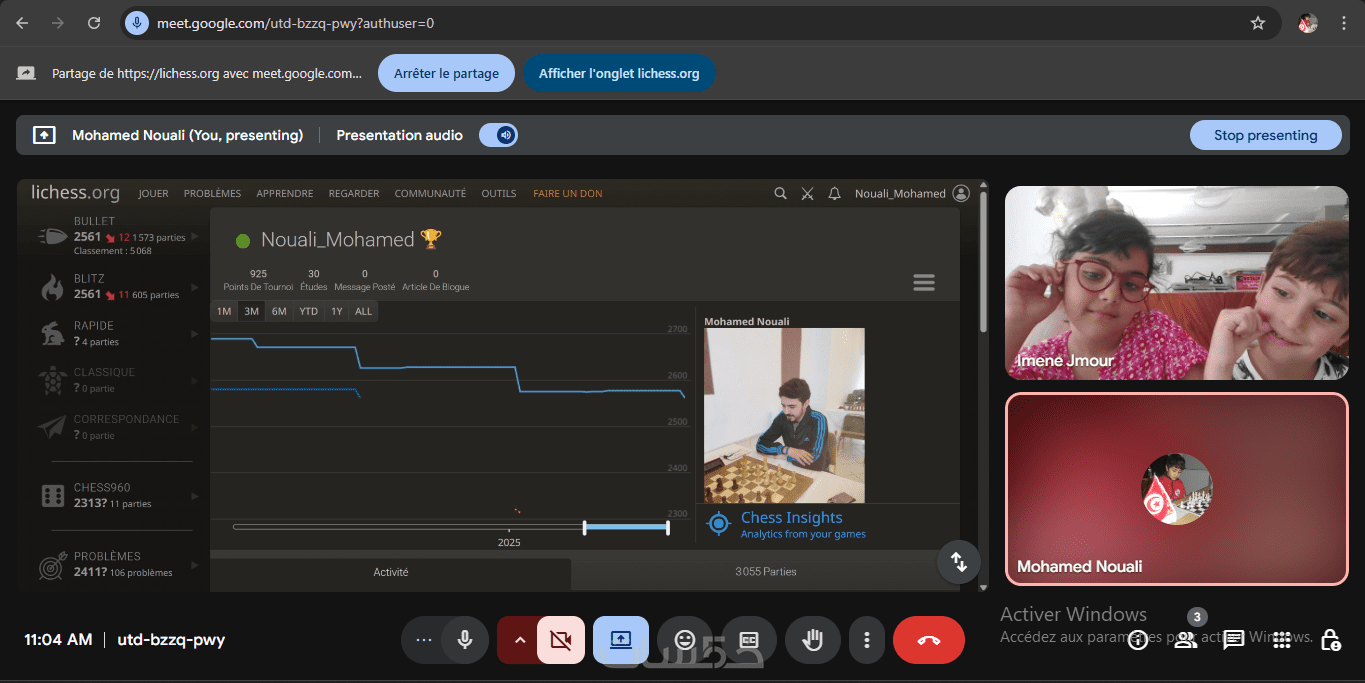The height and width of the screenshot is (683, 1365).
Task: Click the Stop presenting button
Action: [1265, 135]
